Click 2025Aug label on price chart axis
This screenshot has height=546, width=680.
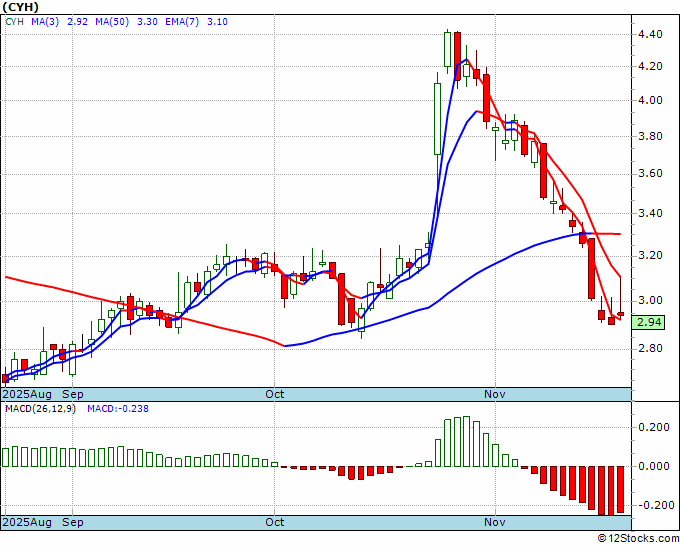[x=27, y=394]
